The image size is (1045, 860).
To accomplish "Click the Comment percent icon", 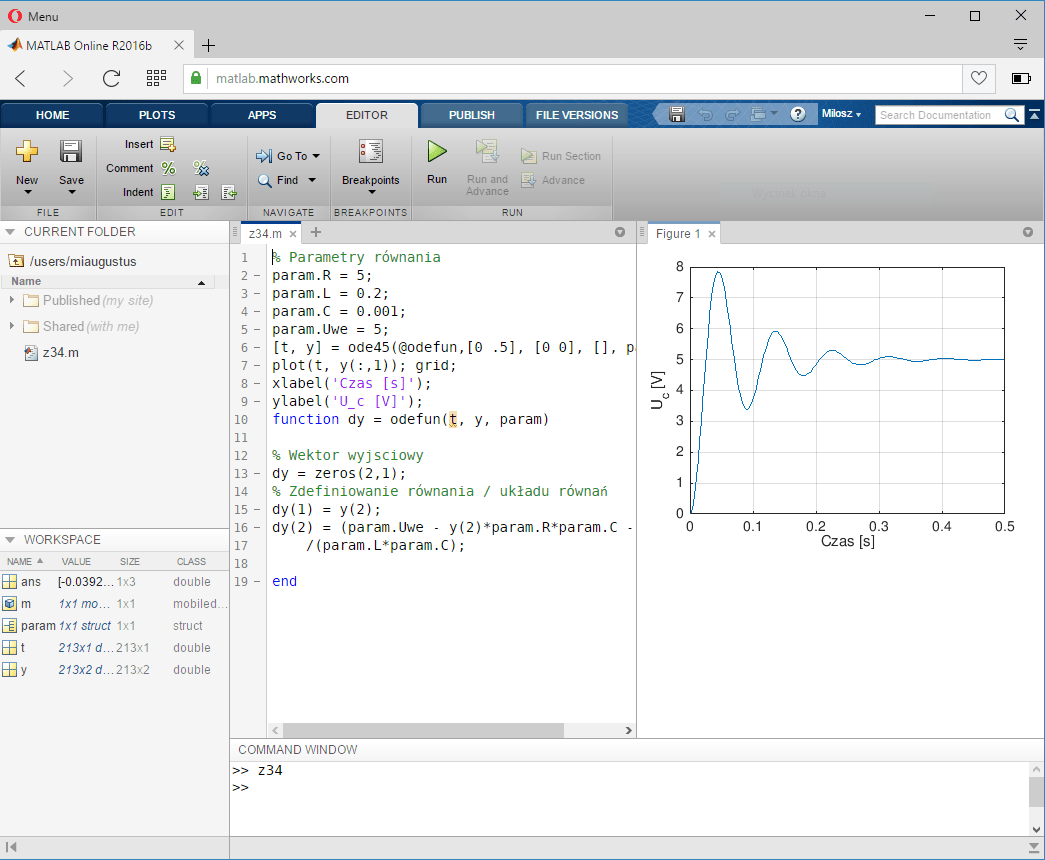I will tap(169, 168).
